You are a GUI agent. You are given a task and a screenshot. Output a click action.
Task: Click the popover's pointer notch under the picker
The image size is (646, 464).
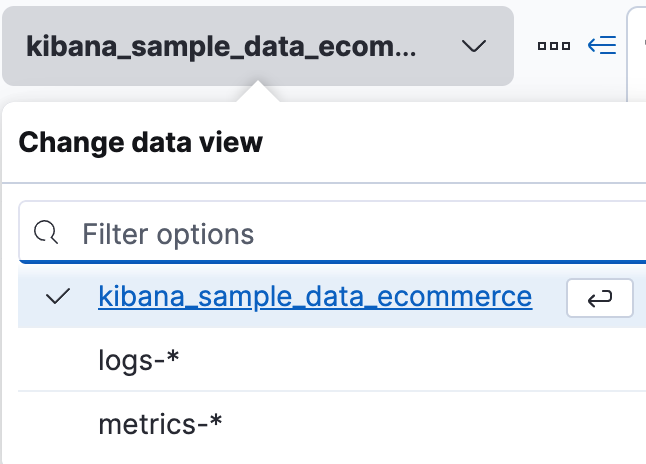coord(258,92)
